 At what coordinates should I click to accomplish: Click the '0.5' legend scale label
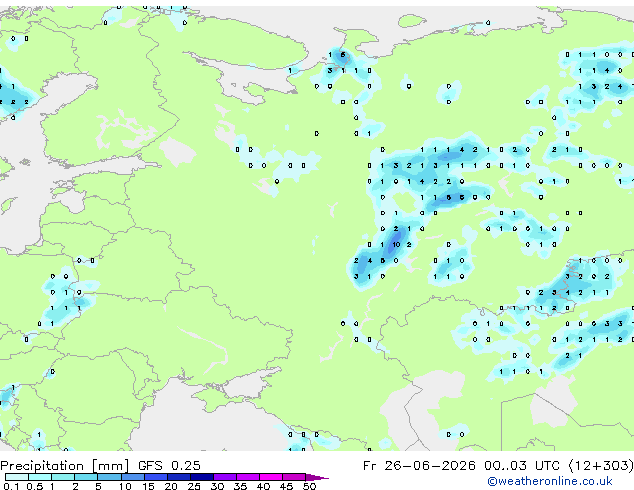pos(35,486)
